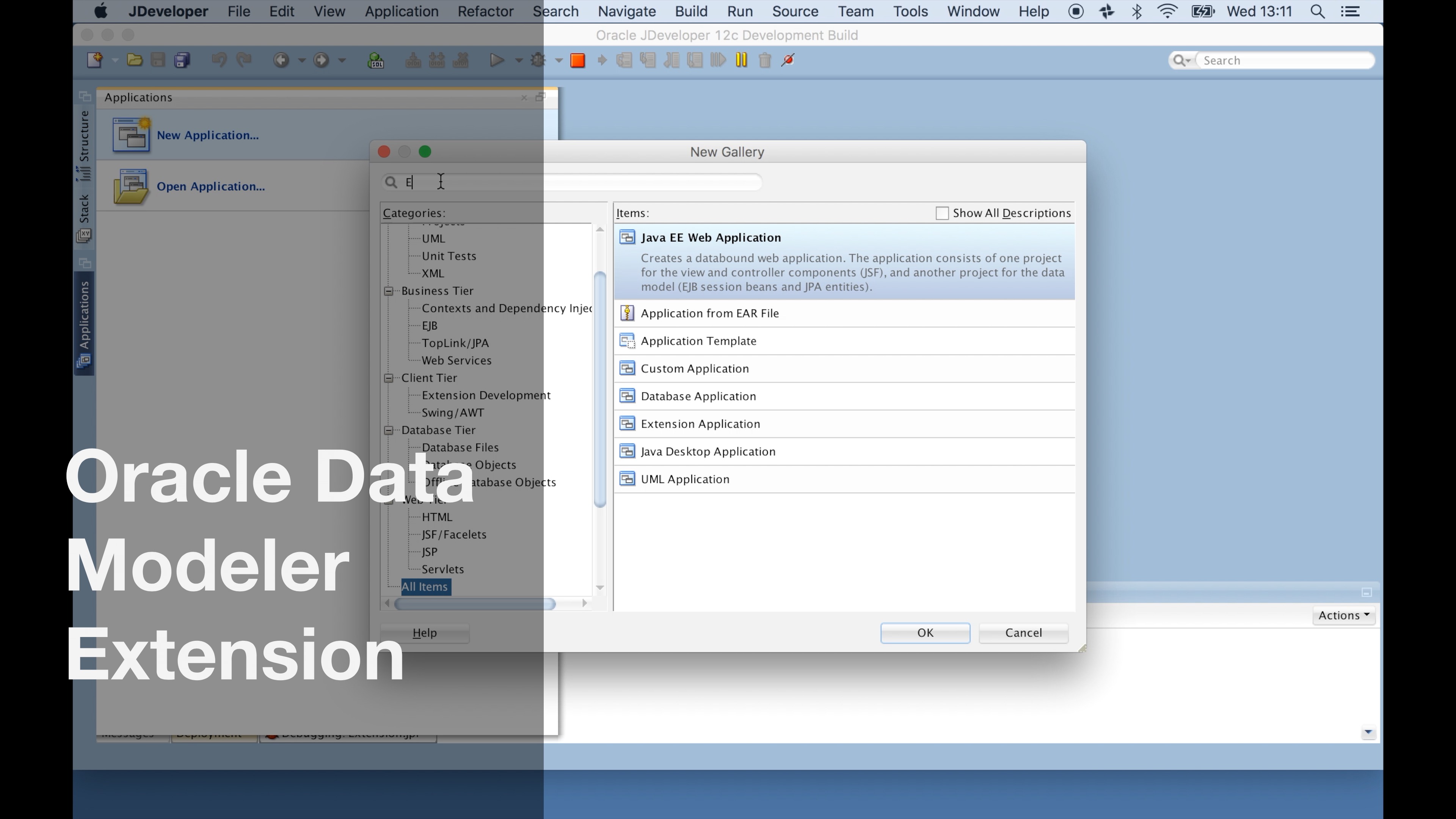Click the Open folder toolbar icon
Screen dimensions: 1456x819
[x=135, y=60]
